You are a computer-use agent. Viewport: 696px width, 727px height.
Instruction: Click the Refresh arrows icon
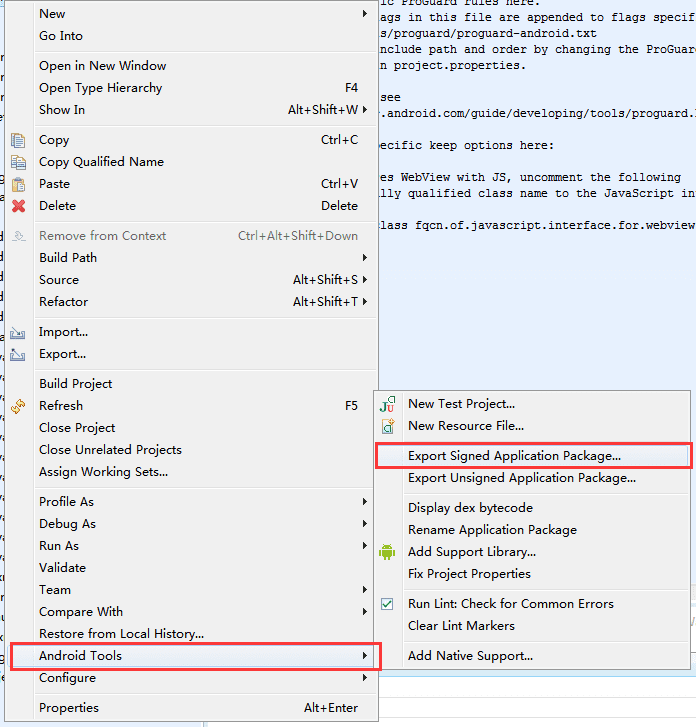[18, 406]
